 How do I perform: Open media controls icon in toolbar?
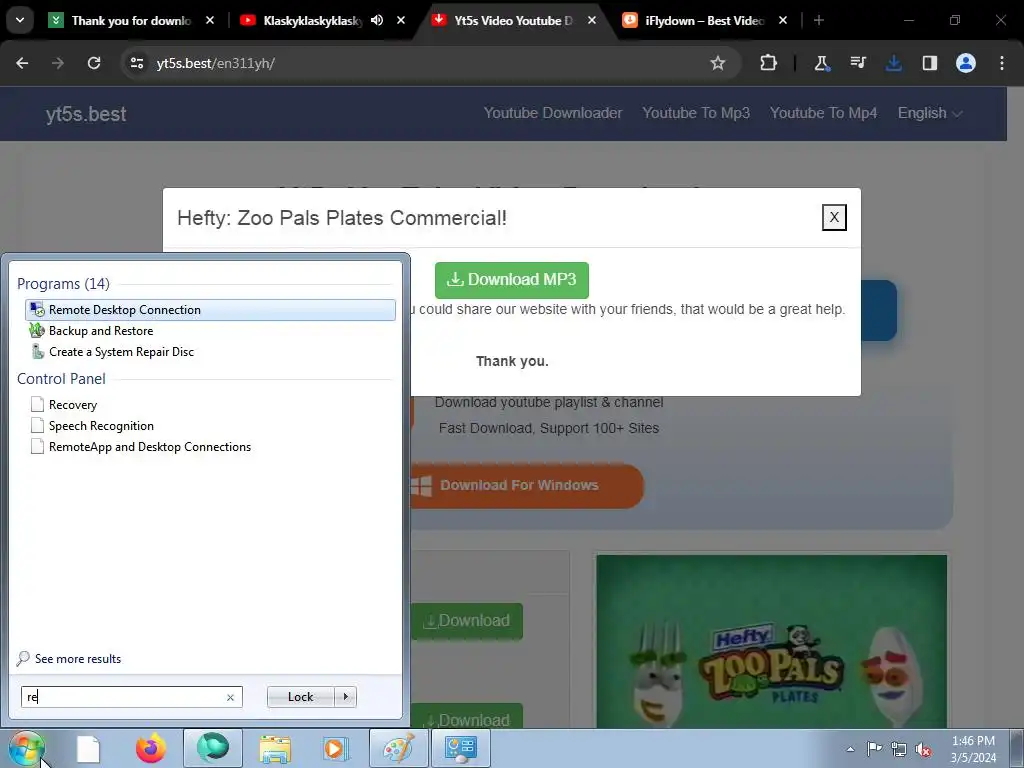[x=858, y=63]
